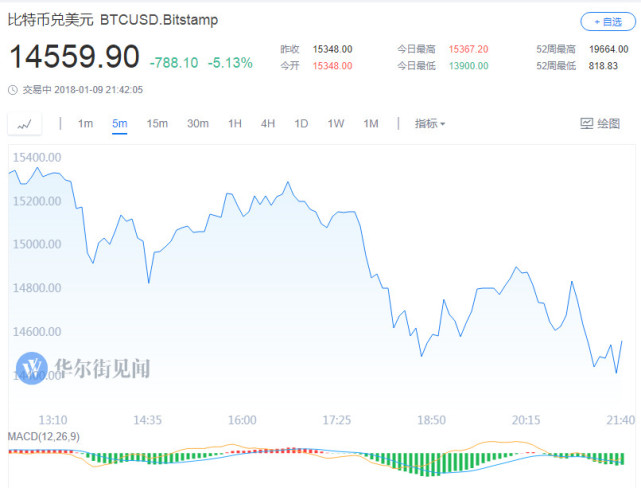Click the line chart type icon
This screenshot has height=488, width=641.
[25, 124]
